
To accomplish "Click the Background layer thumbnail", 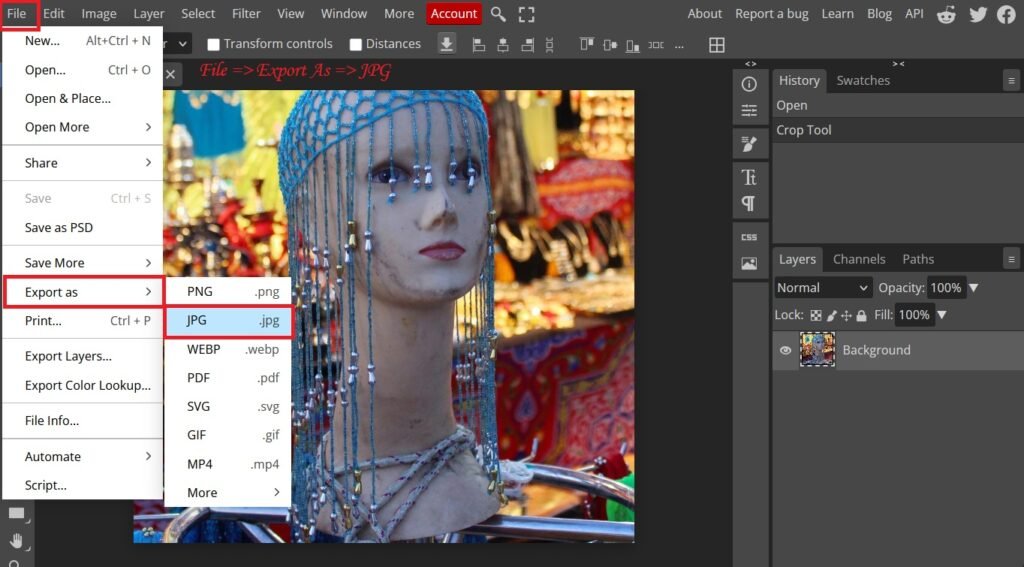I will click(817, 350).
